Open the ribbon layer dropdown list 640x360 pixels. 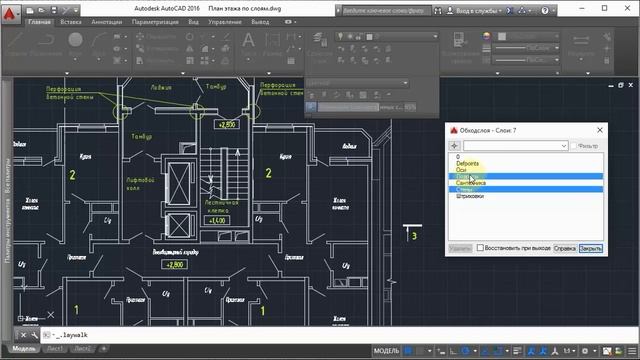click(x=386, y=37)
